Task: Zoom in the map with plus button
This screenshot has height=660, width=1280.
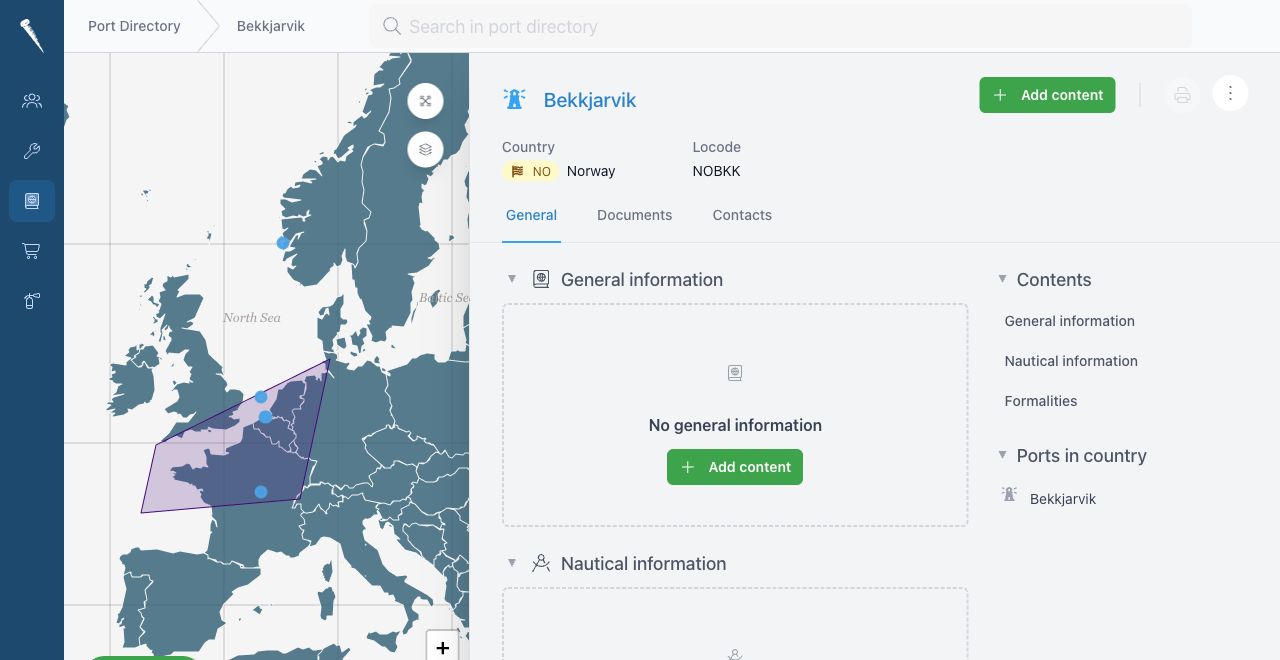Action: [x=442, y=646]
